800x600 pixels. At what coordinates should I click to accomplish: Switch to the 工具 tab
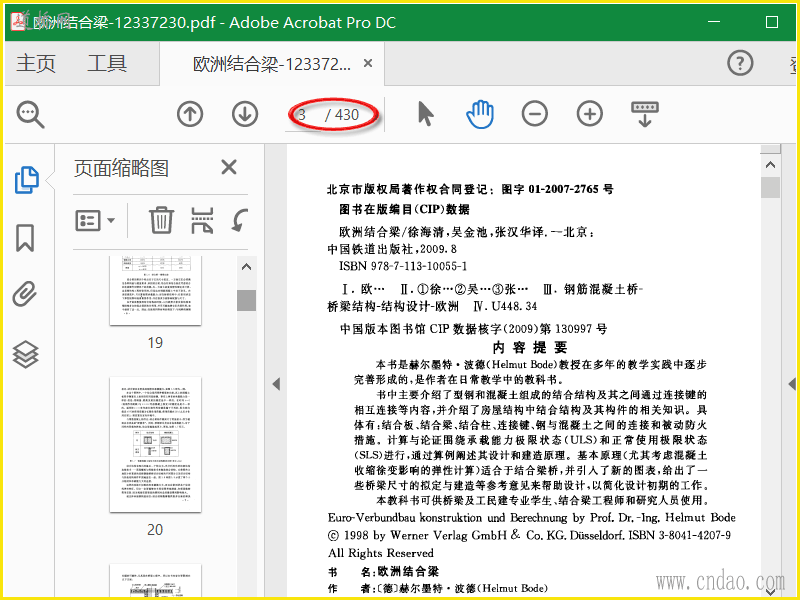coord(107,64)
